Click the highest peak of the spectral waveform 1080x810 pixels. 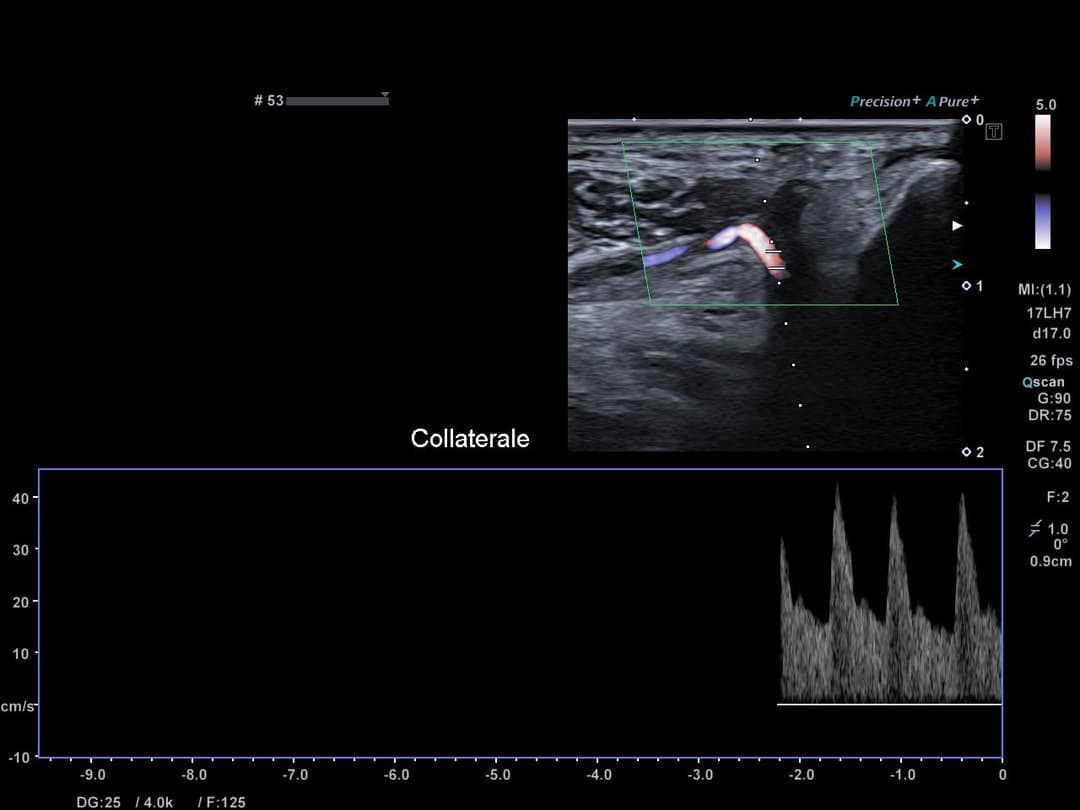click(x=838, y=487)
